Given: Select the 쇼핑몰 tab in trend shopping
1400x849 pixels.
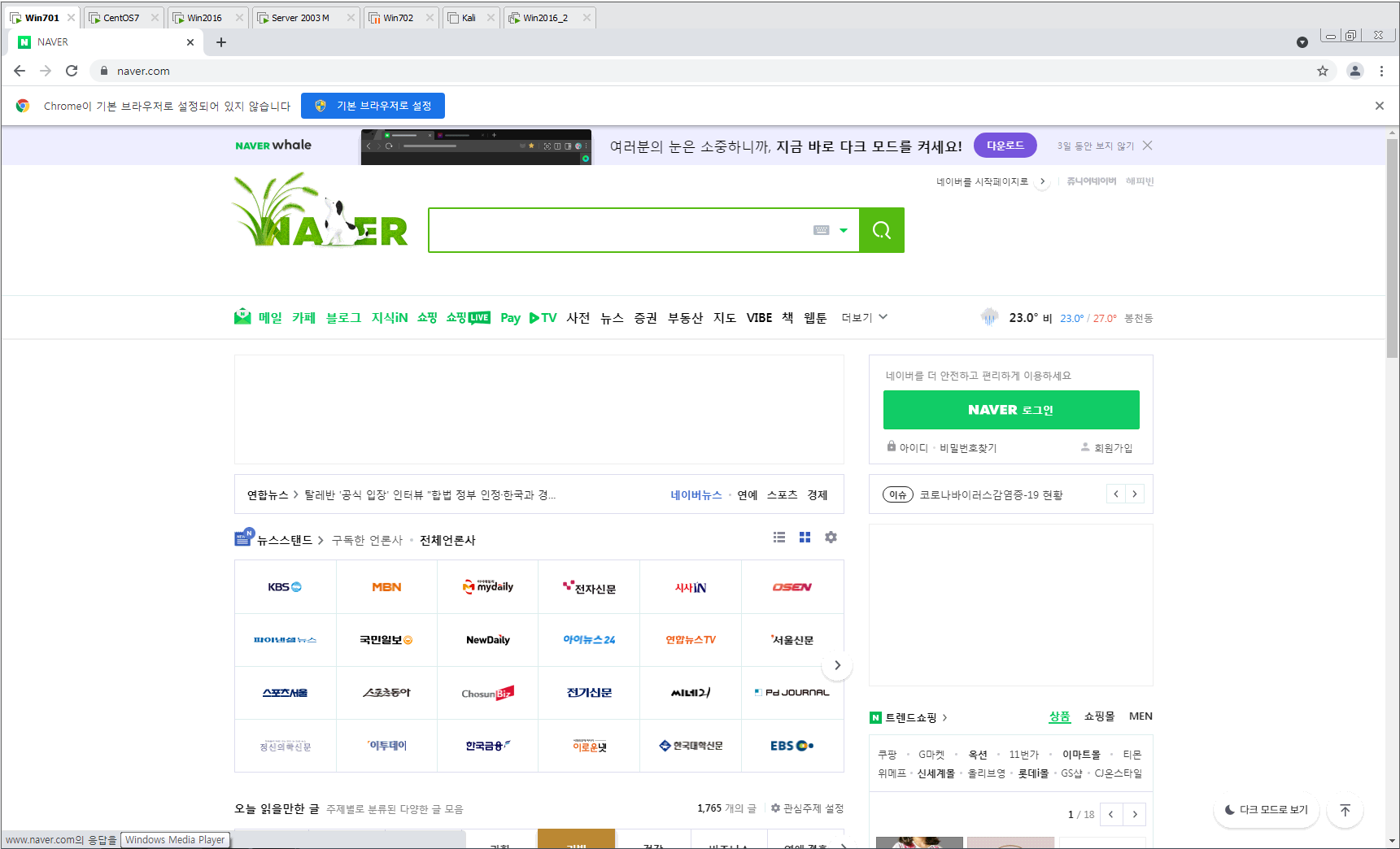Looking at the screenshot, I should [1099, 716].
